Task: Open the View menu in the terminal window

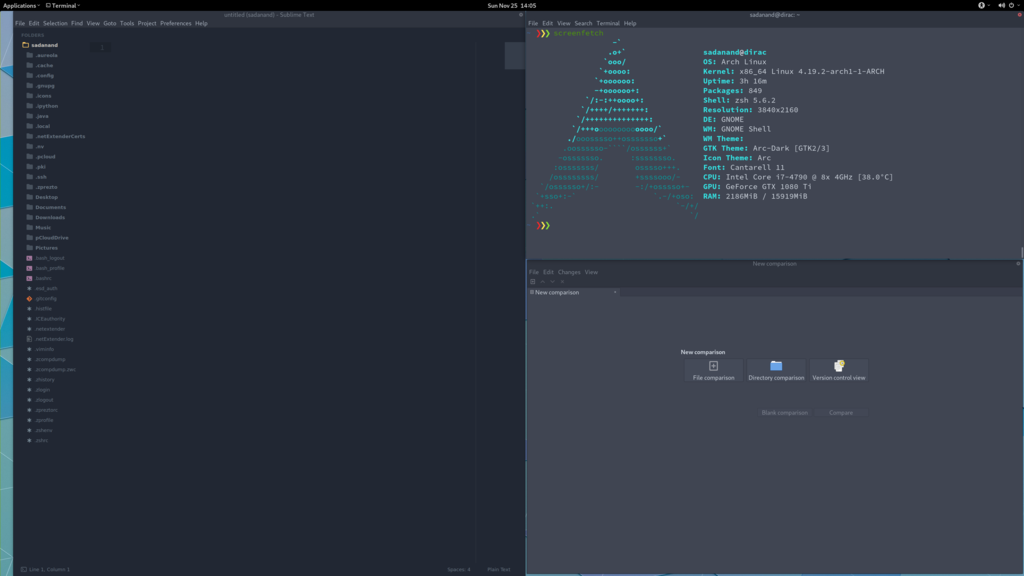Action: (563, 24)
